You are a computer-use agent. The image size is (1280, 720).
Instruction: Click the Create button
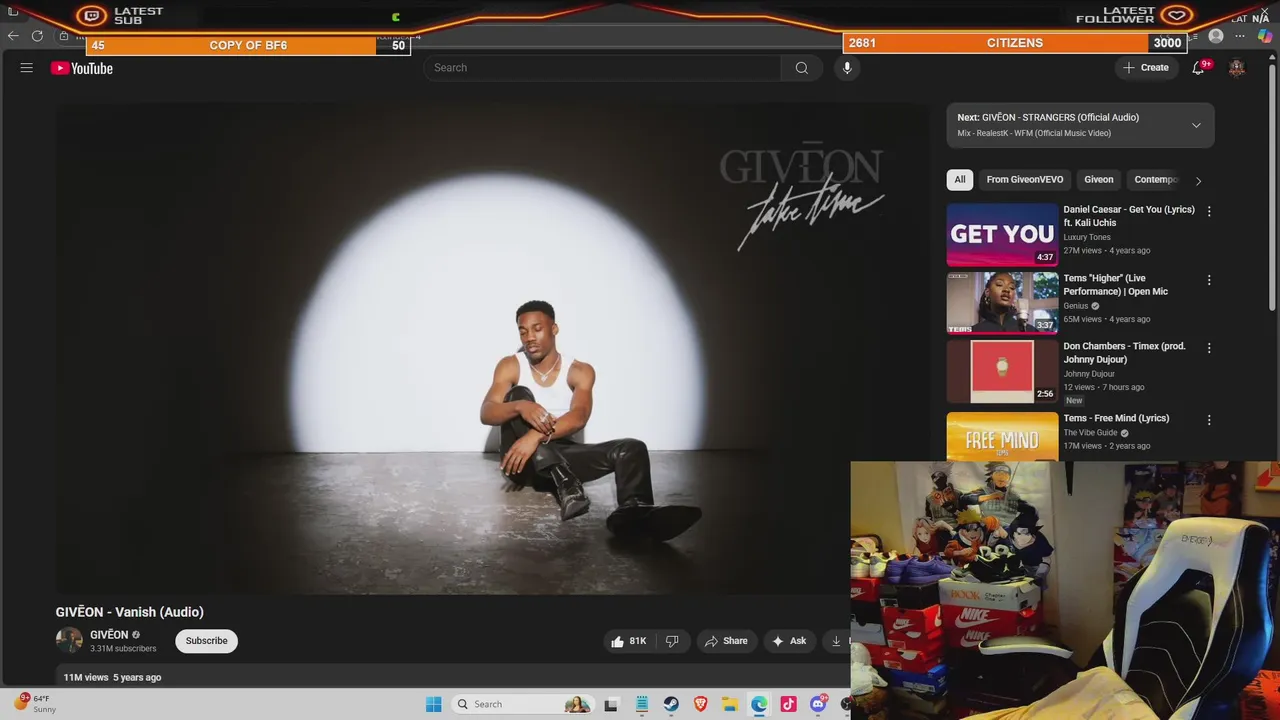tap(1146, 68)
